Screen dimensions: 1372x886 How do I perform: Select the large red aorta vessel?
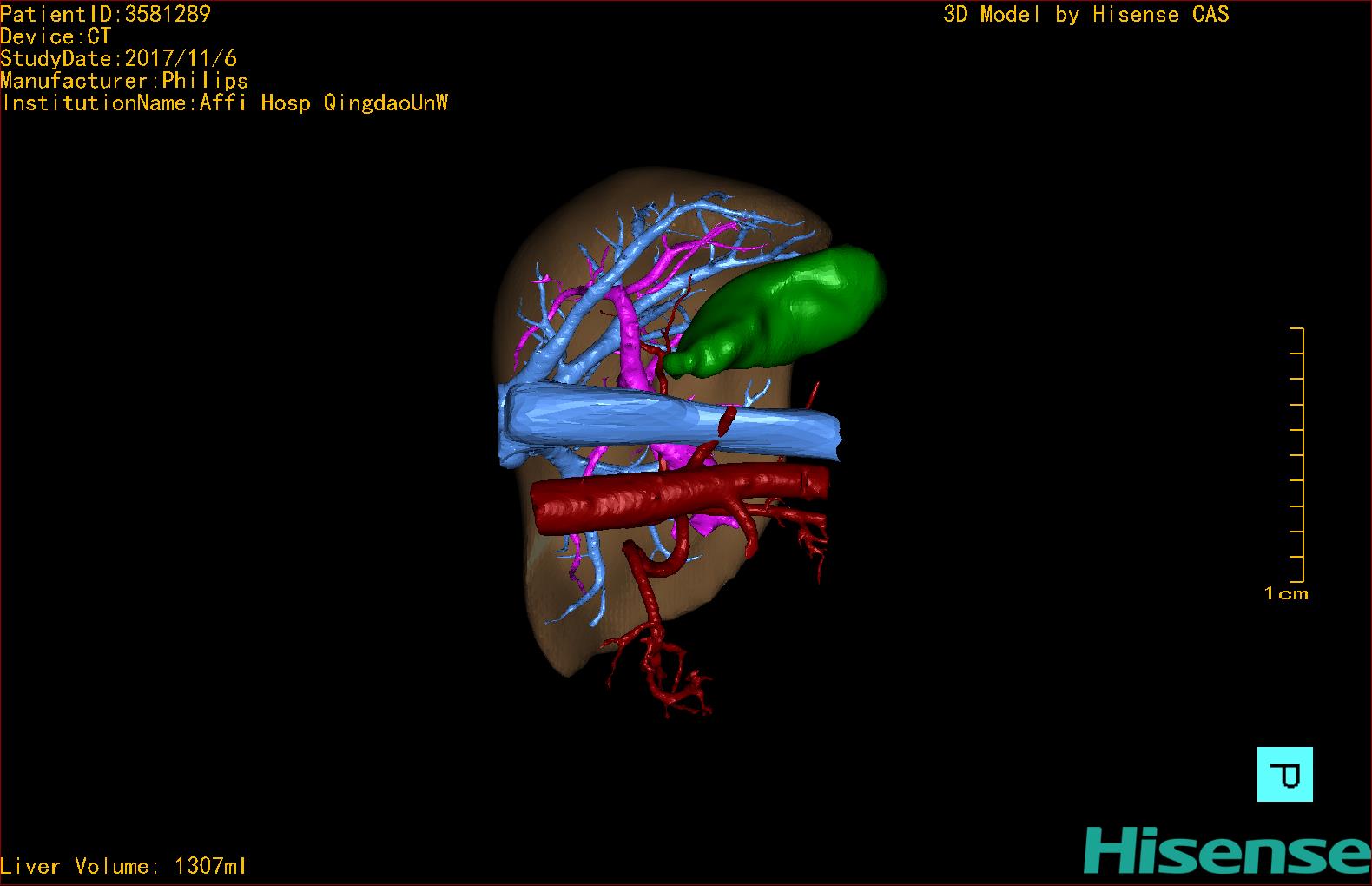pyautogui.click(x=680, y=498)
